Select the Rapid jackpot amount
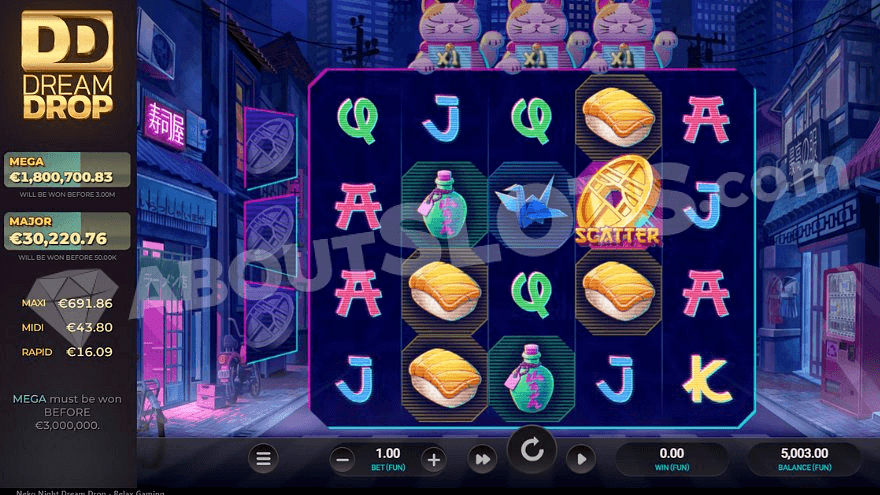Viewport: 880px width, 495px height. point(89,352)
